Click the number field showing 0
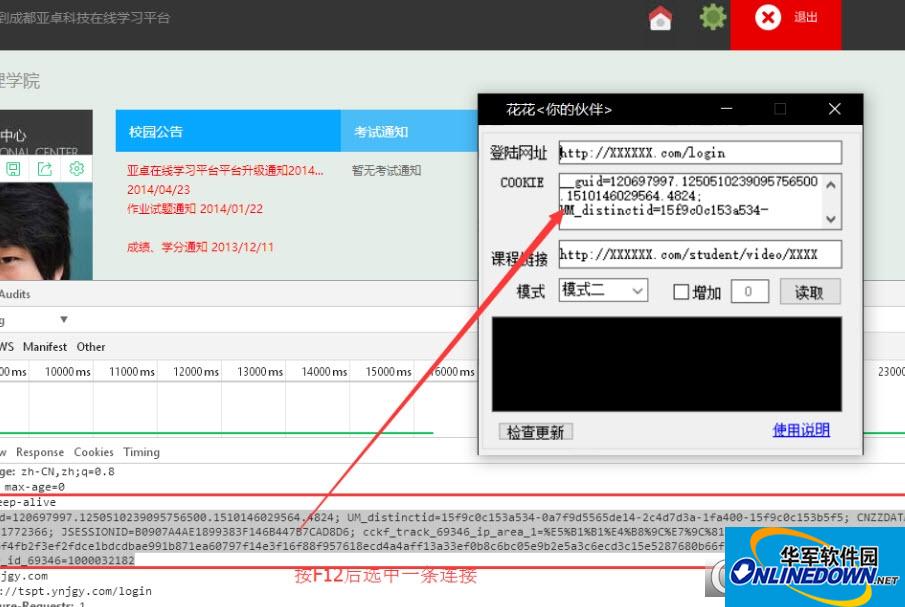Viewport: 905px width, 607px height. [750, 291]
